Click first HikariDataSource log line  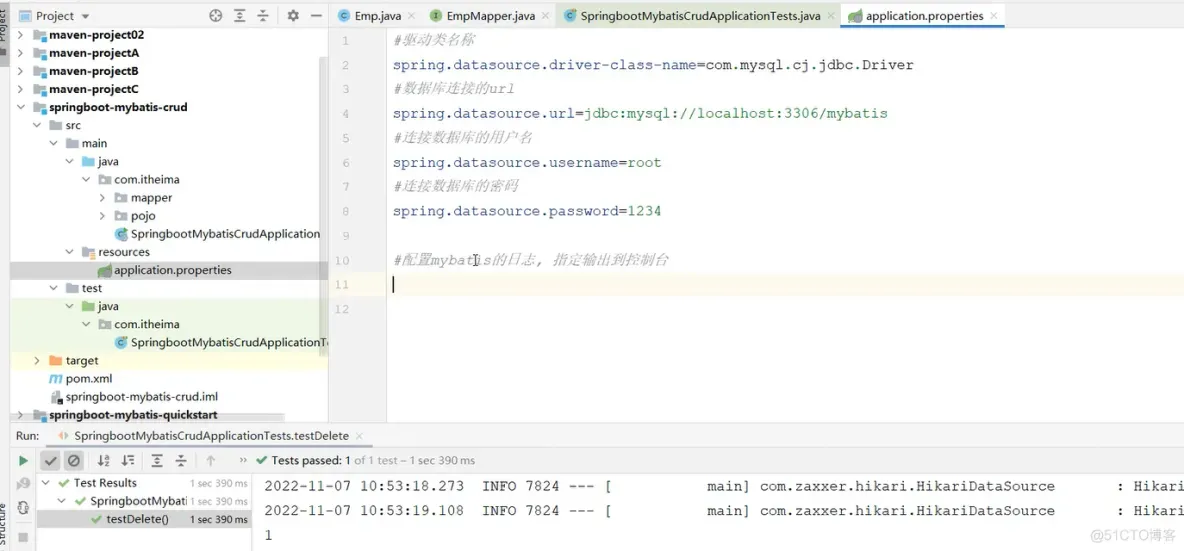tap(723, 487)
